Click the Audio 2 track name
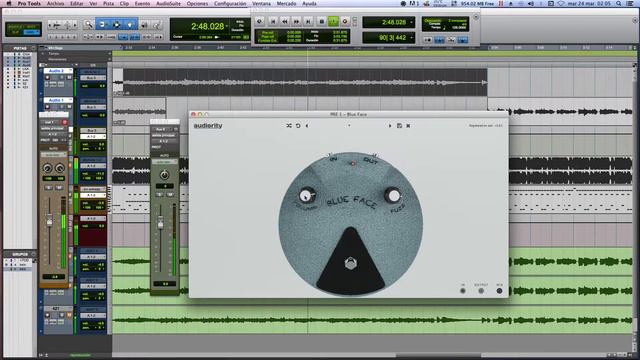Viewport: 640px width, 360px height. coord(56,71)
